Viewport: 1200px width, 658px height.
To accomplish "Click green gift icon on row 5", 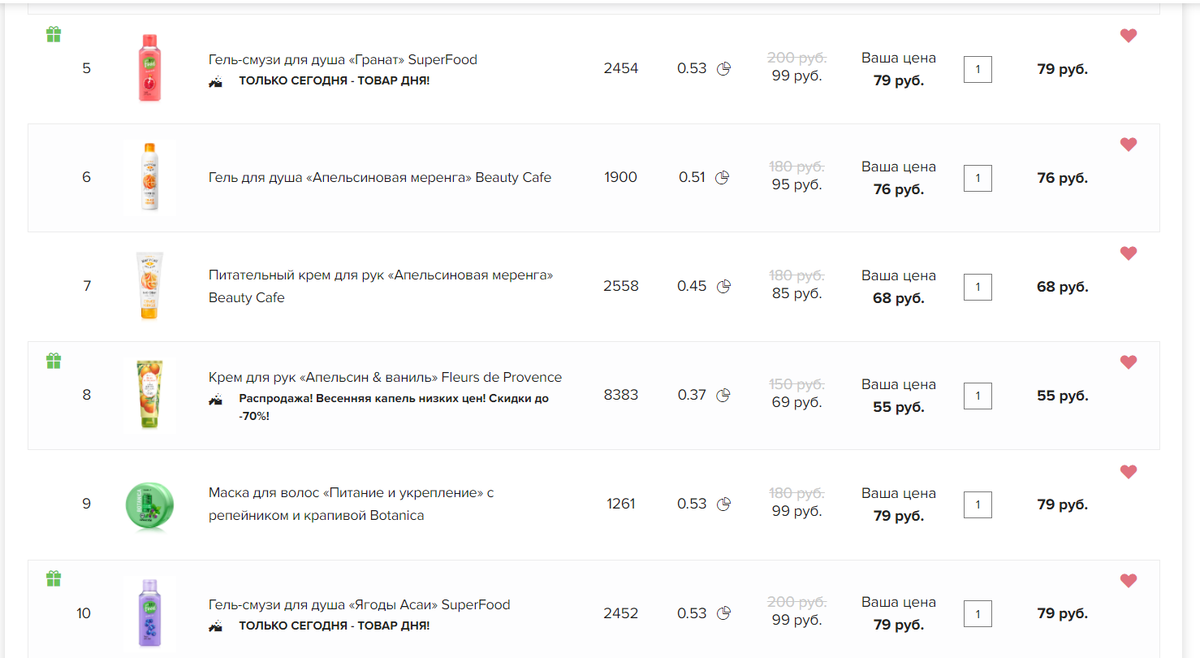I will [54, 35].
